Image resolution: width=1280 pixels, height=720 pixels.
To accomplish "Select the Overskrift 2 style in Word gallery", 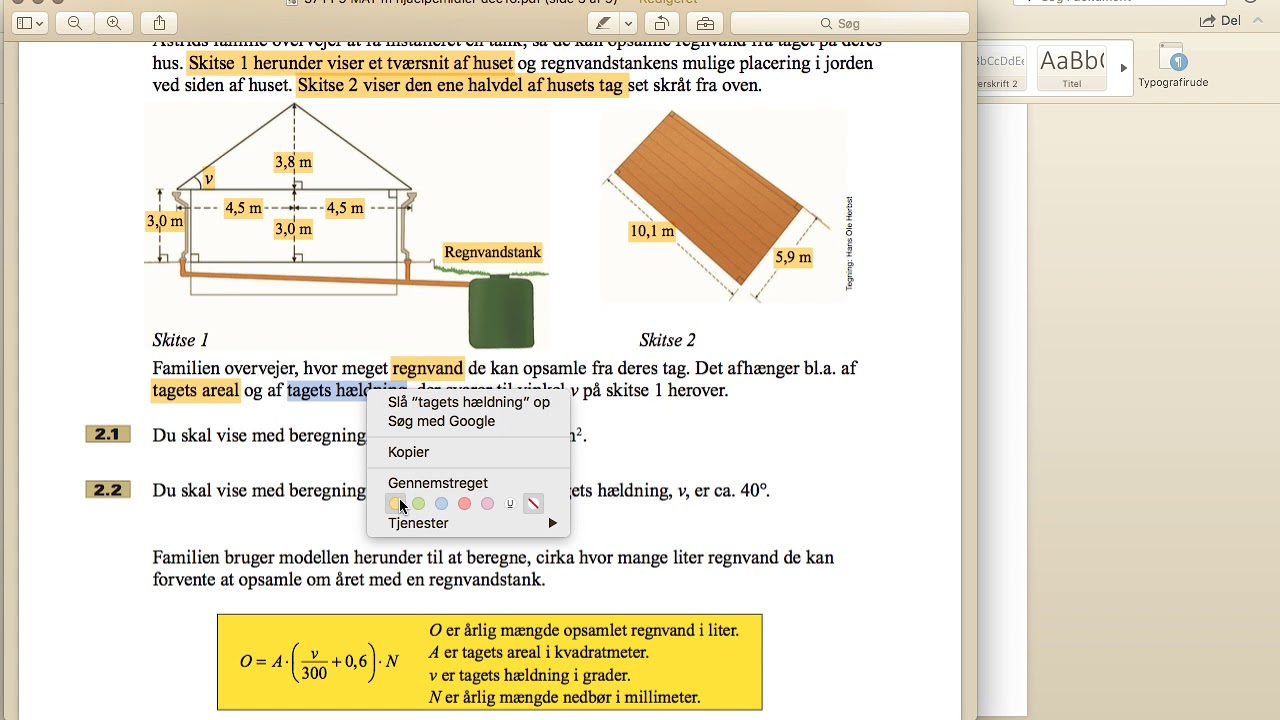I will point(1001,68).
